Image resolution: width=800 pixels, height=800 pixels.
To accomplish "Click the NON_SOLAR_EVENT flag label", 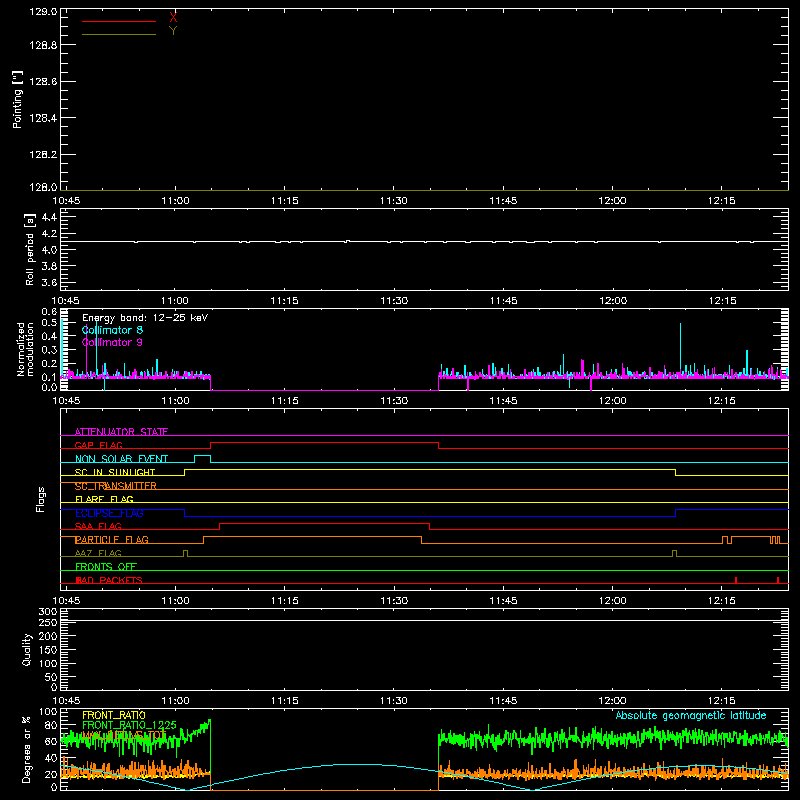I will tap(121, 459).
